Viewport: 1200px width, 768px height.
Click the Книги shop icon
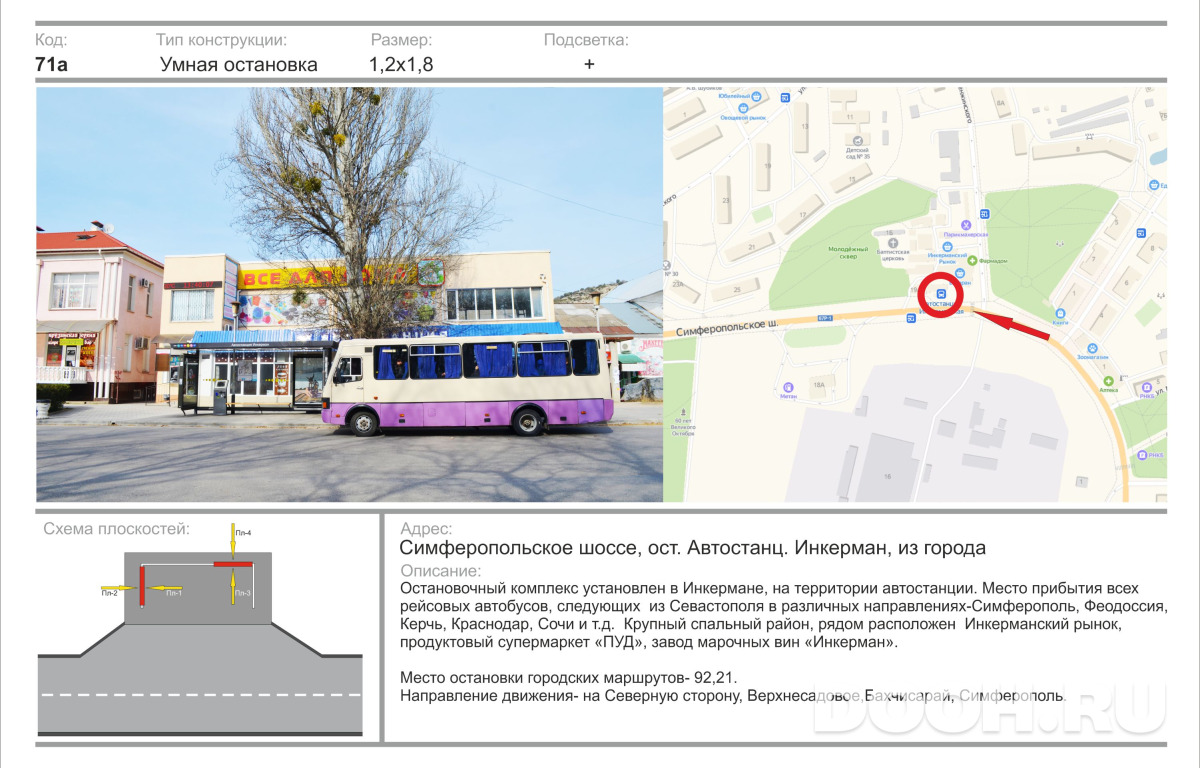1060,313
